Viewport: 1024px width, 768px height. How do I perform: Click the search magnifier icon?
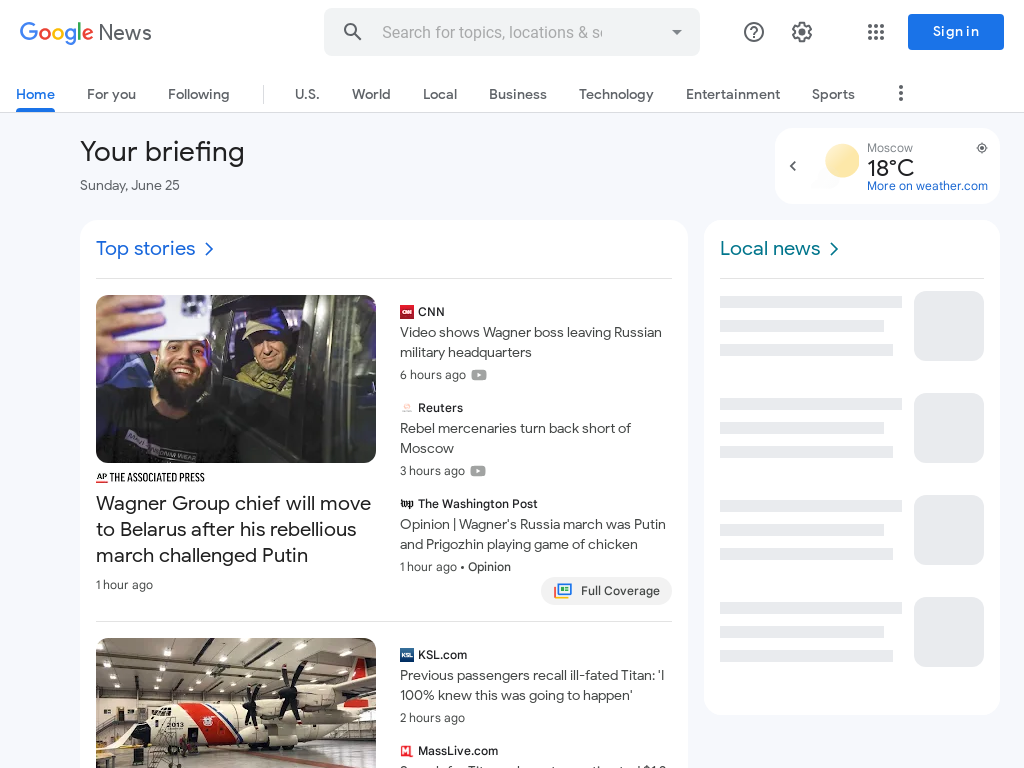coord(353,31)
